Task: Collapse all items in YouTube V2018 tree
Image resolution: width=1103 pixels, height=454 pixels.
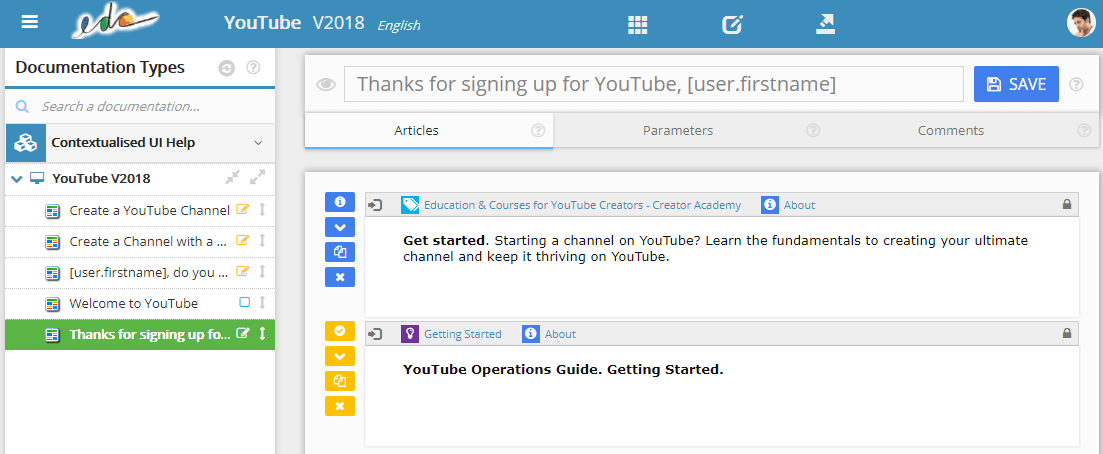Action: [233, 177]
